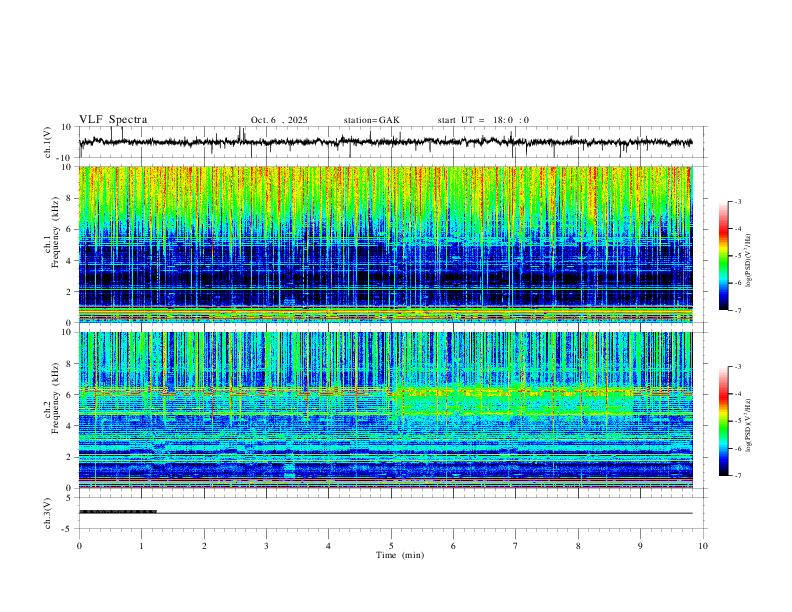Click the "Time (min)" axis label
Screen dimensions: 792x612
pos(400,555)
